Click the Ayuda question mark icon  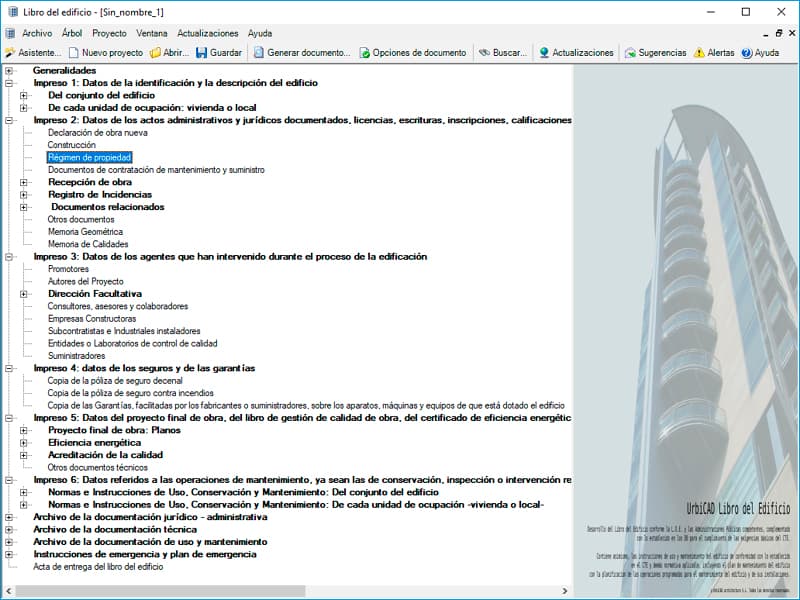747,53
